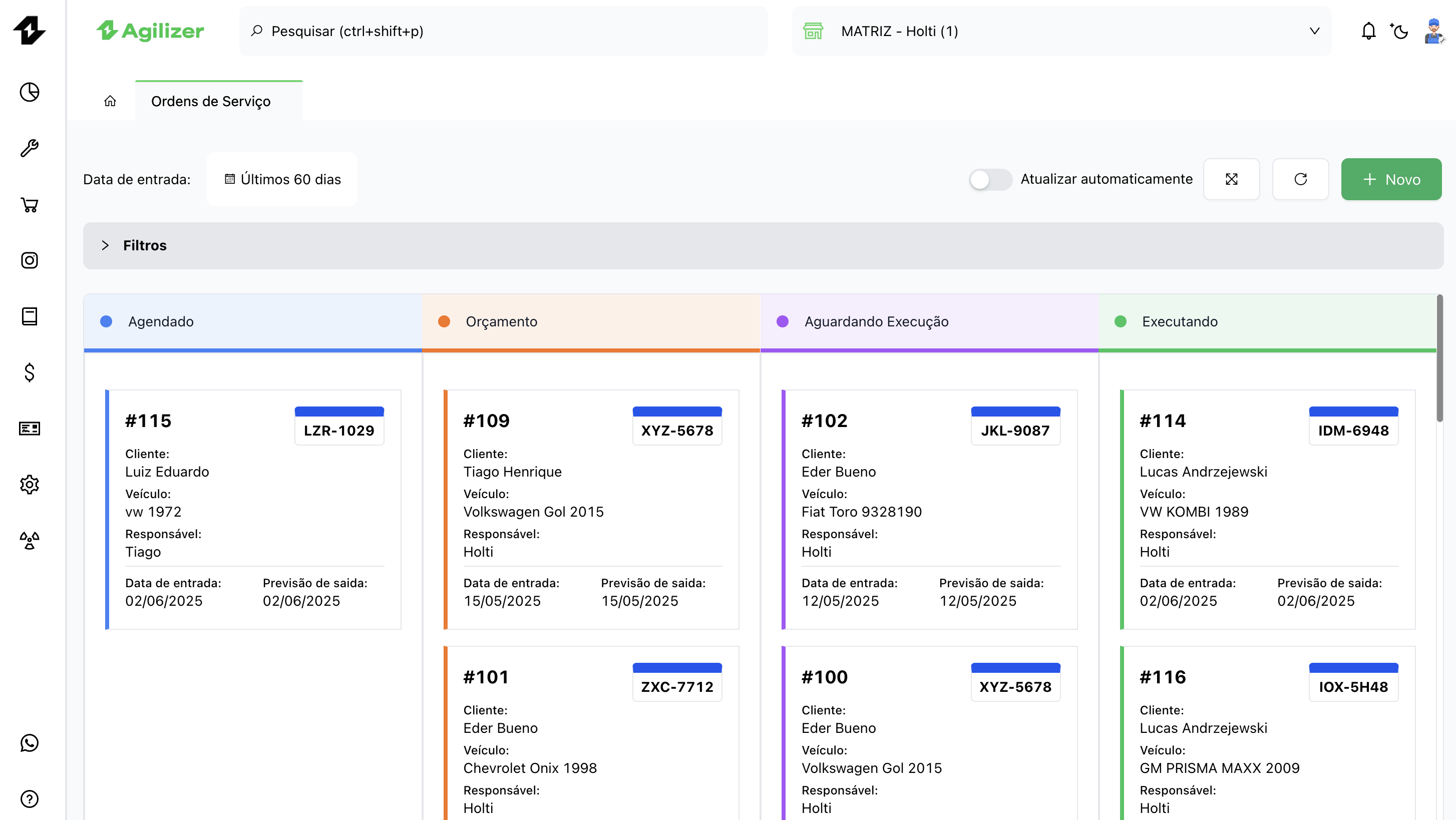Open the notifications bell icon
Image resolution: width=1456 pixels, height=820 pixels.
(x=1368, y=31)
